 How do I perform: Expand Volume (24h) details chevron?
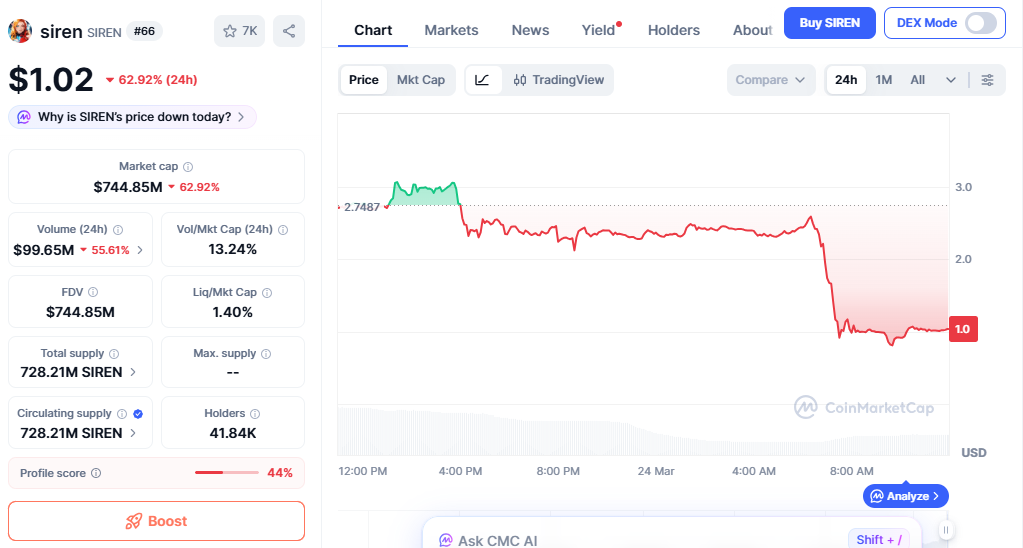click(x=140, y=250)
